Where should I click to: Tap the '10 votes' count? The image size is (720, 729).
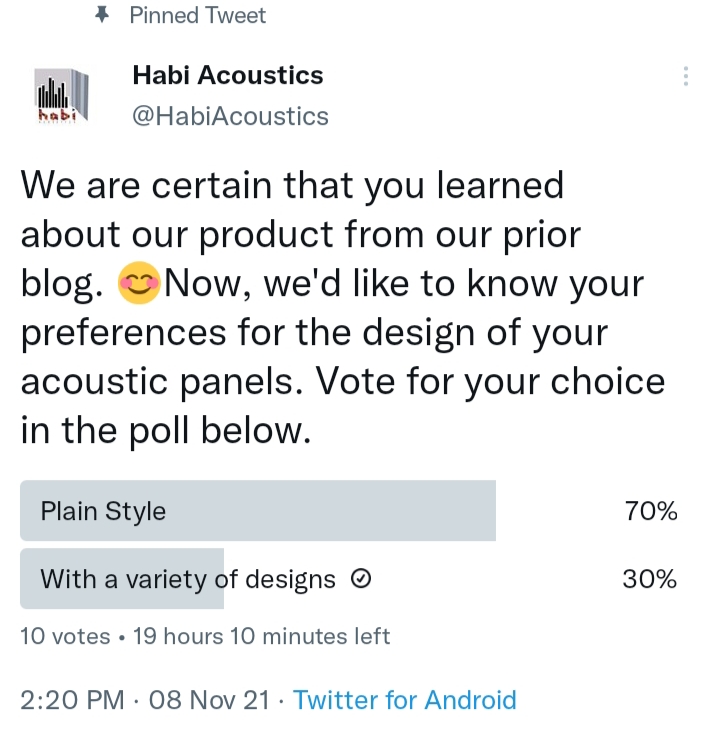[65, 636]
